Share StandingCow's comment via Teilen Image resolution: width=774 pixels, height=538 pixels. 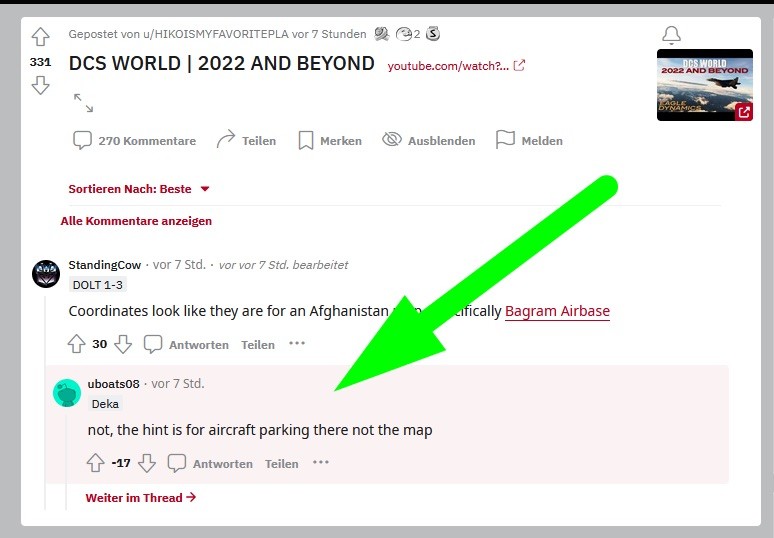click(258, 345)
